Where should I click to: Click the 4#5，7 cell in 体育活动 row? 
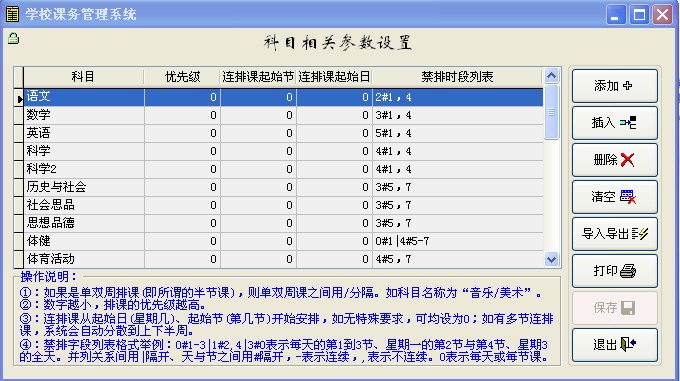click(x=458, y=259)
